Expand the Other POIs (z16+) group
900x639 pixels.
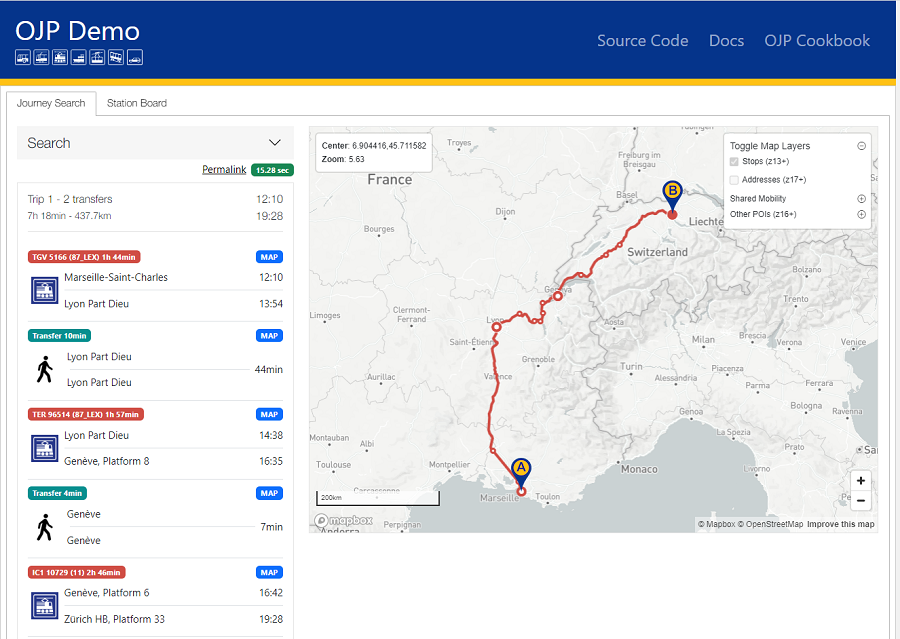pyautogui.click(x=861, y=214)
